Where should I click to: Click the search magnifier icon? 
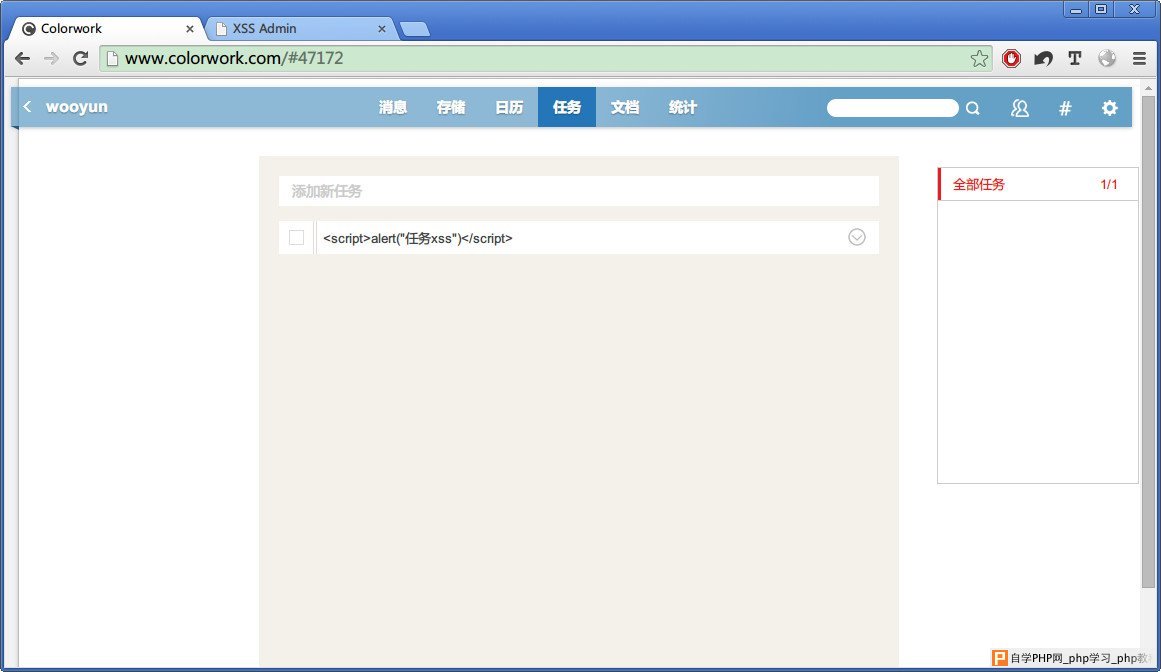click(x=973, y=108)
